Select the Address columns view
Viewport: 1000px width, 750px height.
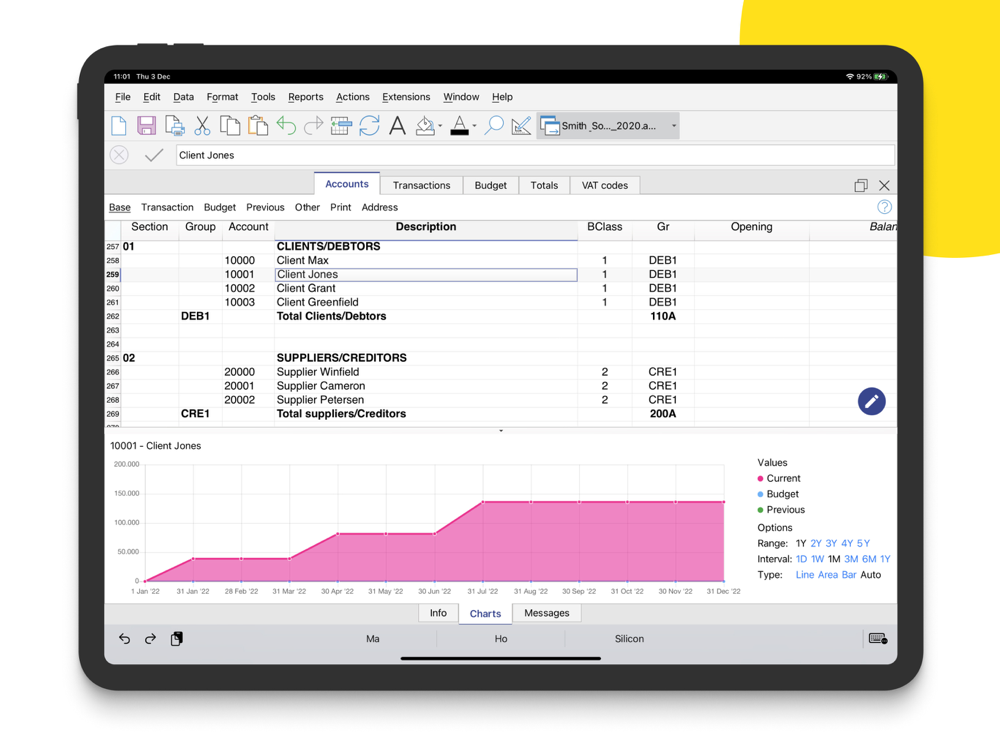pyautogui.click(x=379, y=207)
